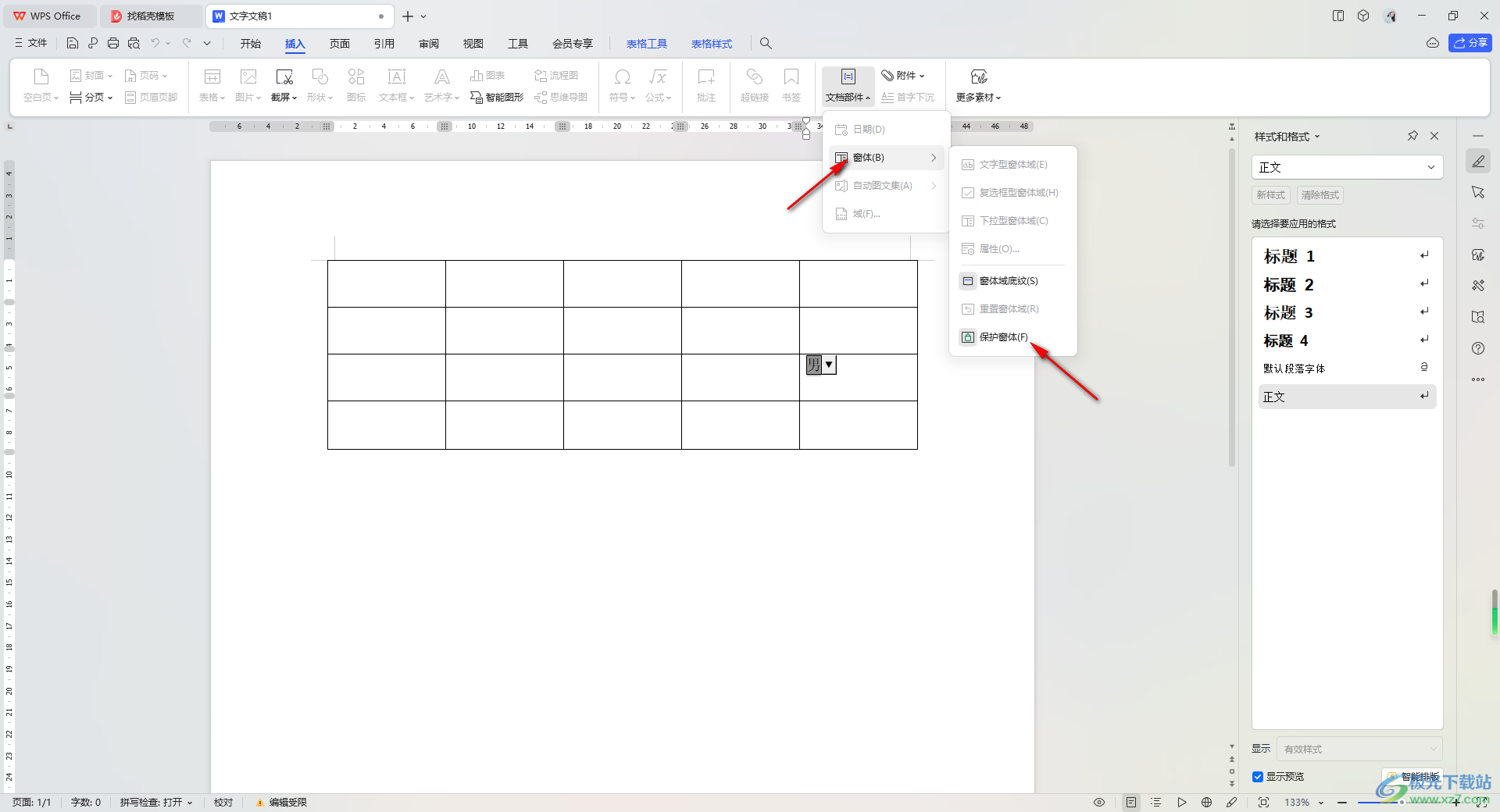The width and height of the screenshot is (1500, 812).
Task: Switch to web layout globe icon
Action: (x=1207, y=803)
